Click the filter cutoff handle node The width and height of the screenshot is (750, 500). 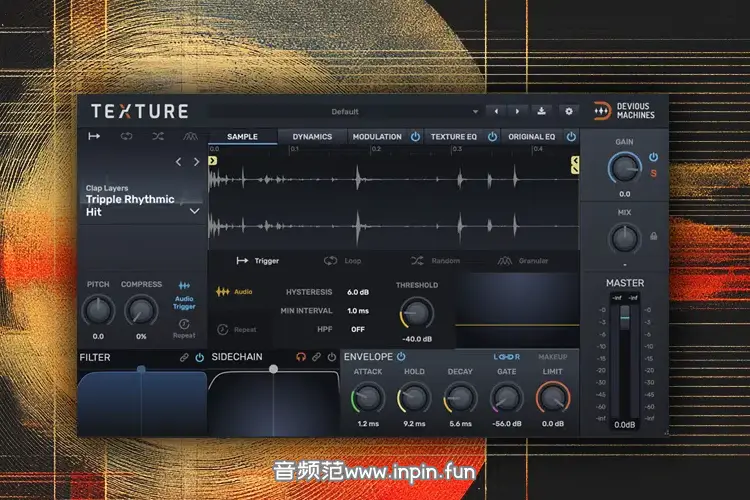[141, 369]
